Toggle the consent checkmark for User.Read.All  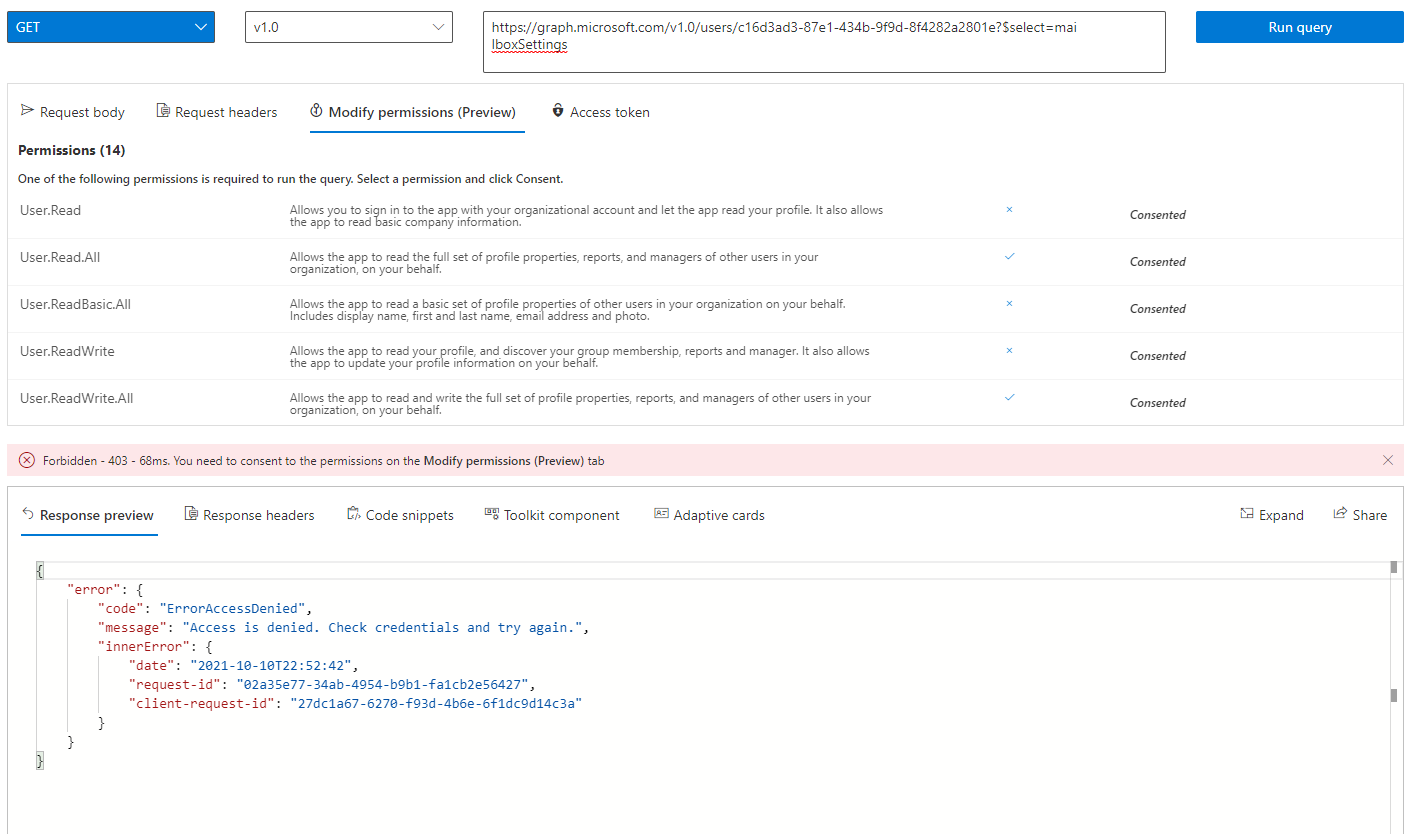coord(1009,256)
